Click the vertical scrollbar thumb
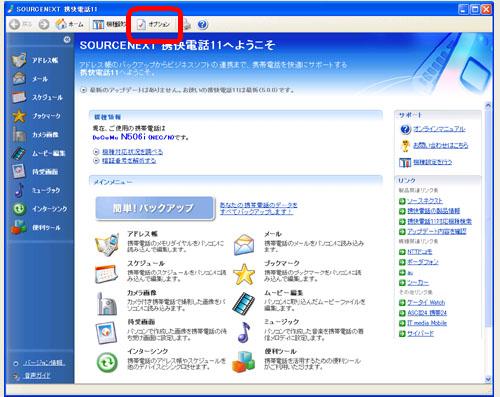Viewport: 500px width, 397px height. click(488, 218)
